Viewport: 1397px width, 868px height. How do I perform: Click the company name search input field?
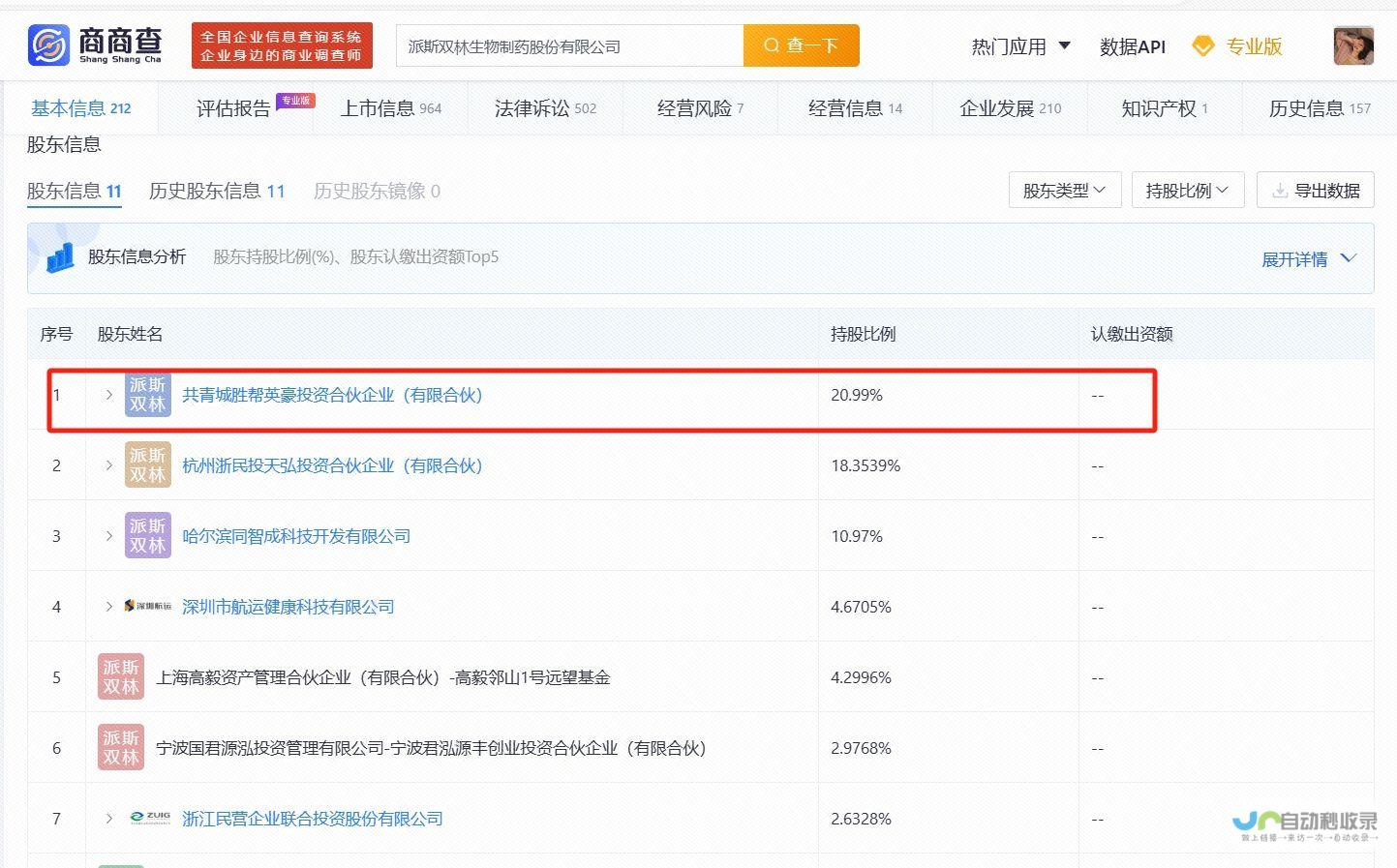point(569,45)
